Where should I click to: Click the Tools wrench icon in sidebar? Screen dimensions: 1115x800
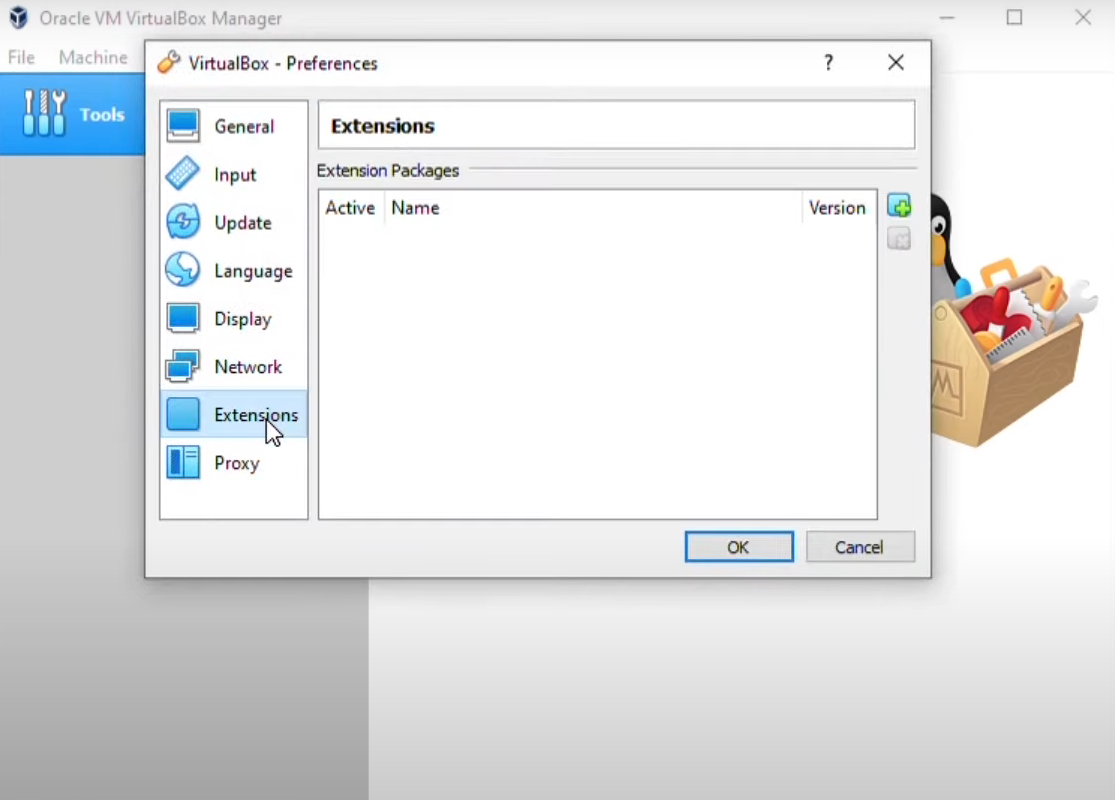(44, 113)
